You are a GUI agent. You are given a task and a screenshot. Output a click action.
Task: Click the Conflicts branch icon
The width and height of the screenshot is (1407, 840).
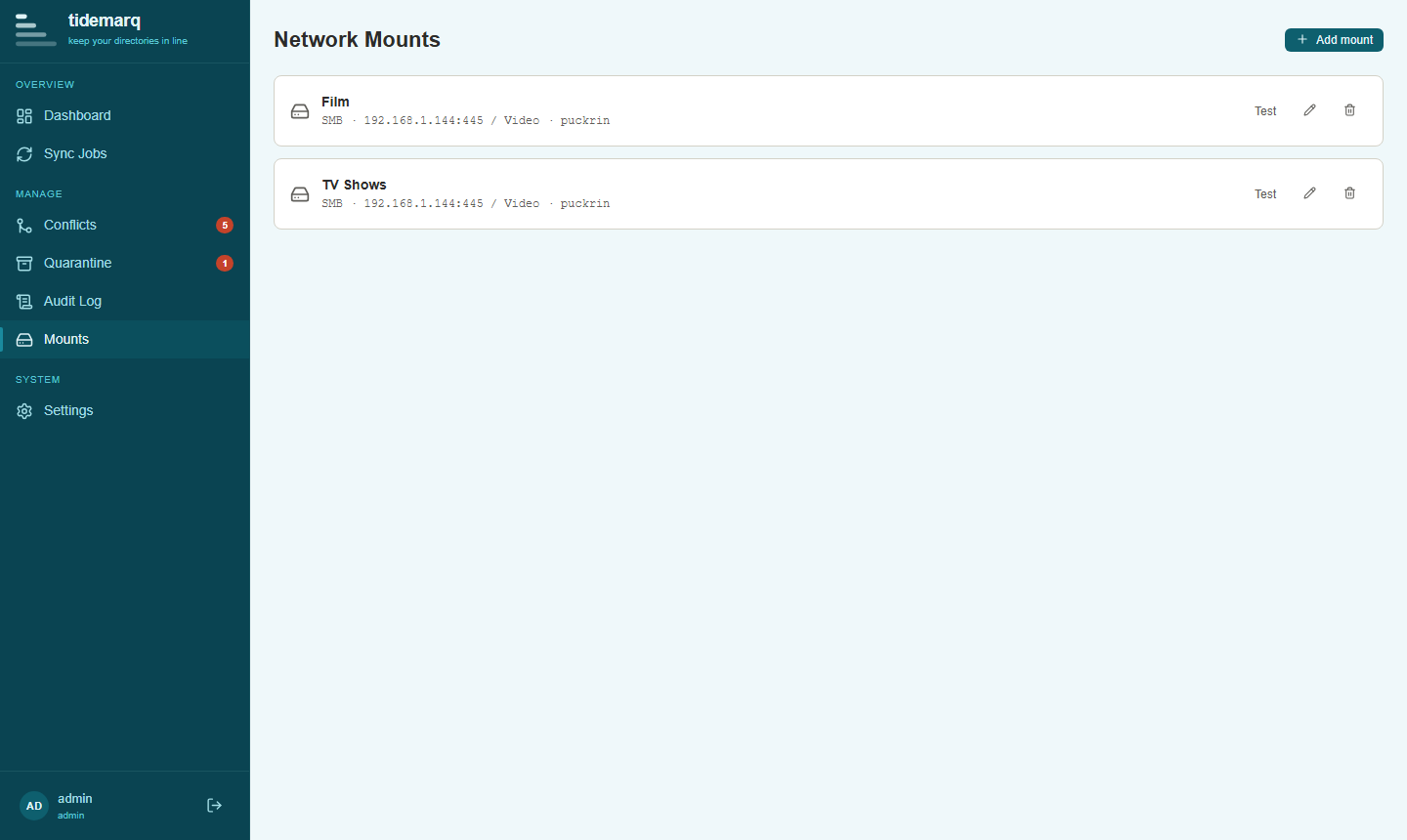pyautogui.click(x=24, y=226)
